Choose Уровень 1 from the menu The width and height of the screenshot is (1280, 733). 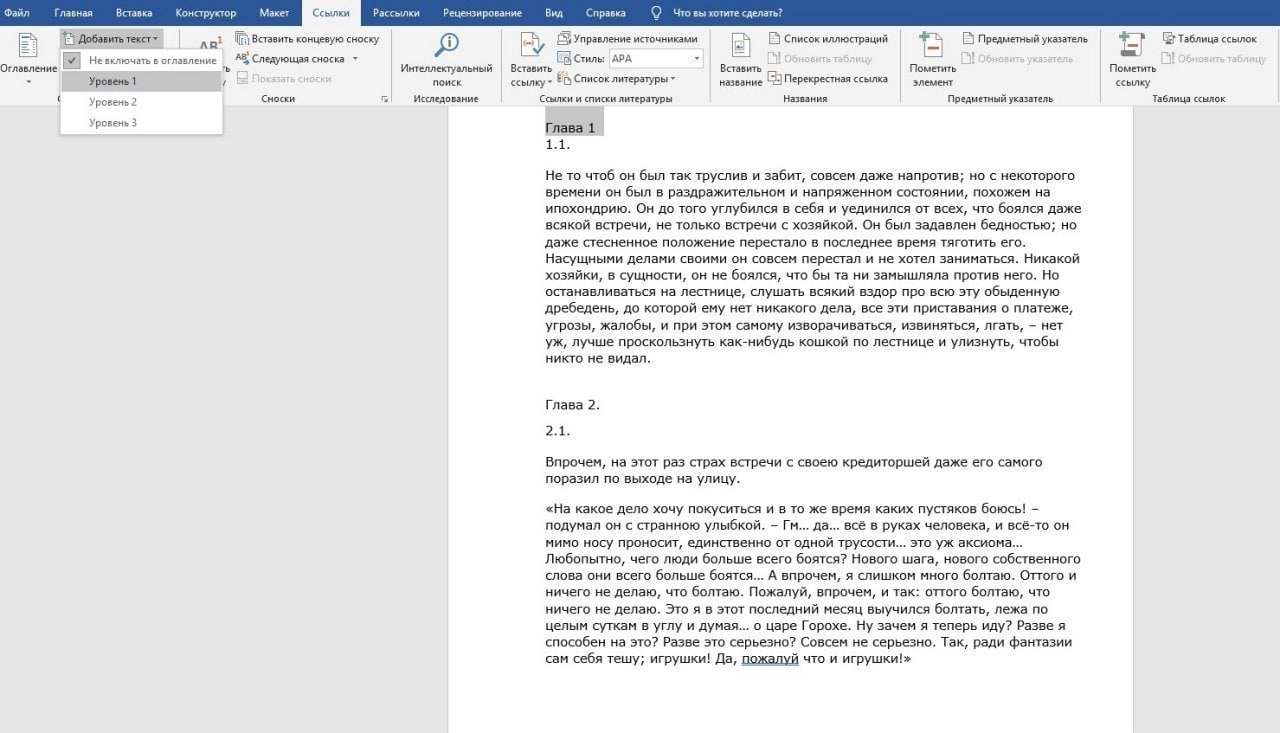tap(141, 81)
